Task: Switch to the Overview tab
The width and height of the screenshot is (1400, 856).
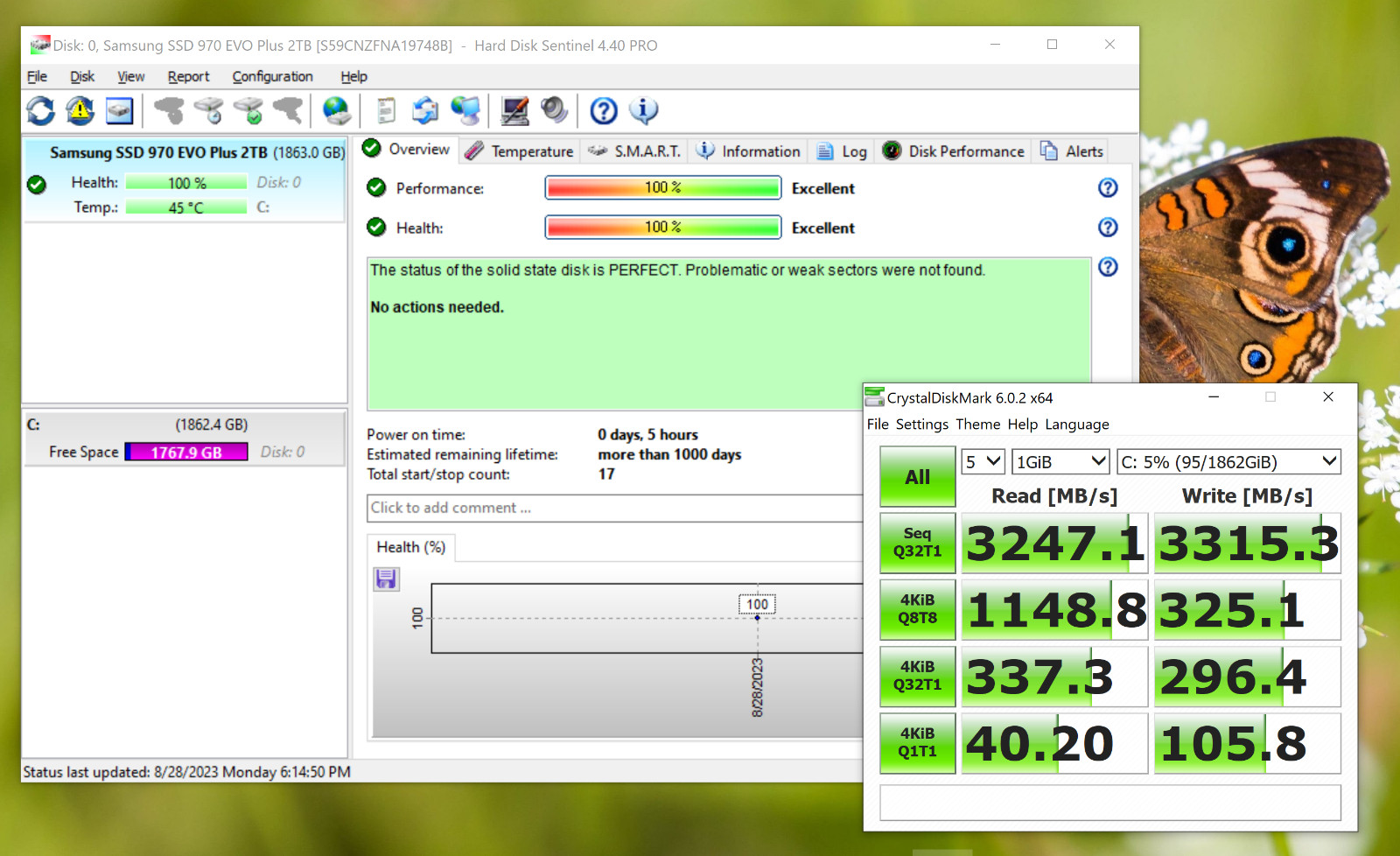Action: 406,149
